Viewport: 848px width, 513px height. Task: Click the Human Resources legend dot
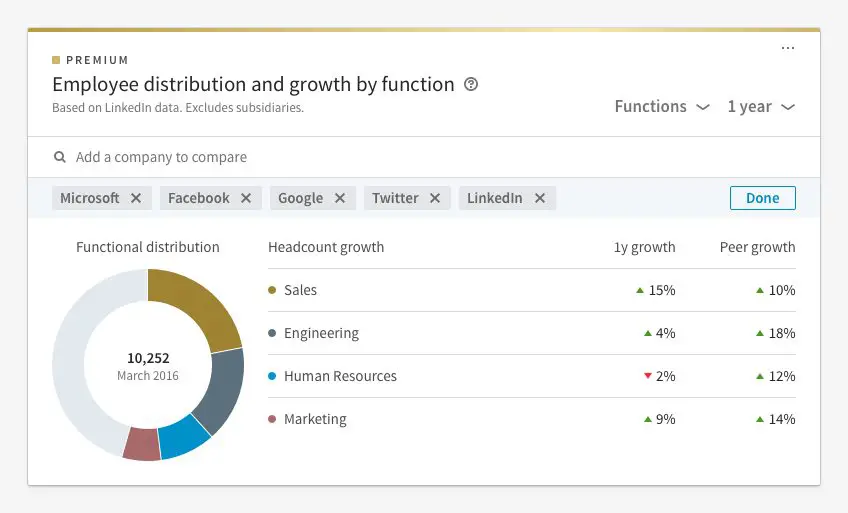tap(272, 376)
